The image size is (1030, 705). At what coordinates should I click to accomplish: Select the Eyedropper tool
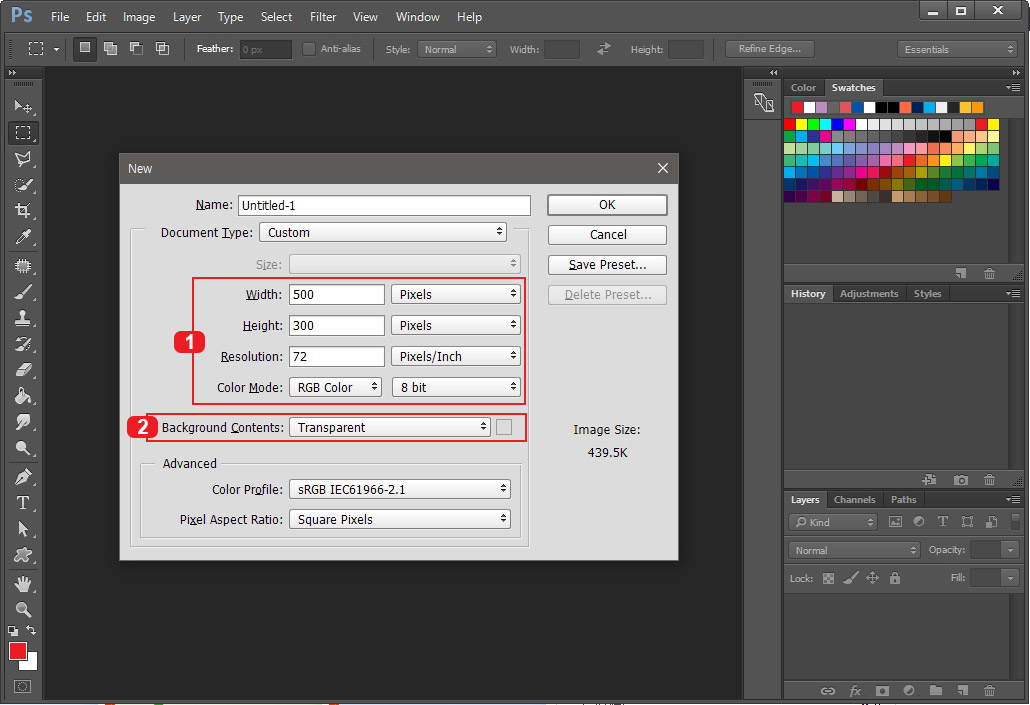tap(23, 237)
